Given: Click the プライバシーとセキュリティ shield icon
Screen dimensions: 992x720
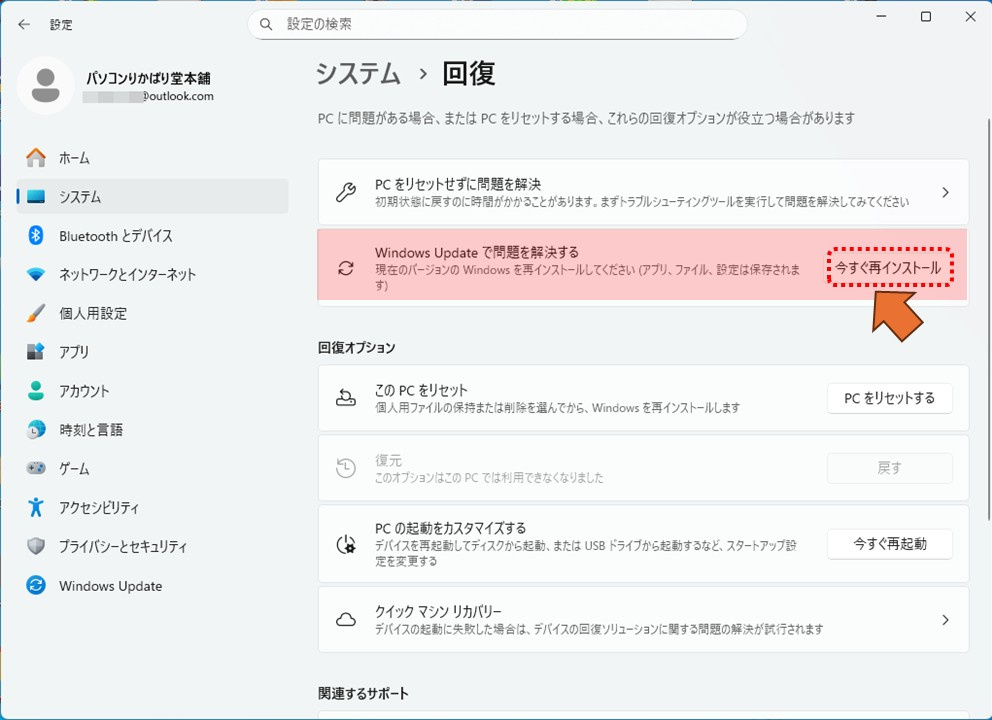Looking at the screenshot, I should point(36,547).
